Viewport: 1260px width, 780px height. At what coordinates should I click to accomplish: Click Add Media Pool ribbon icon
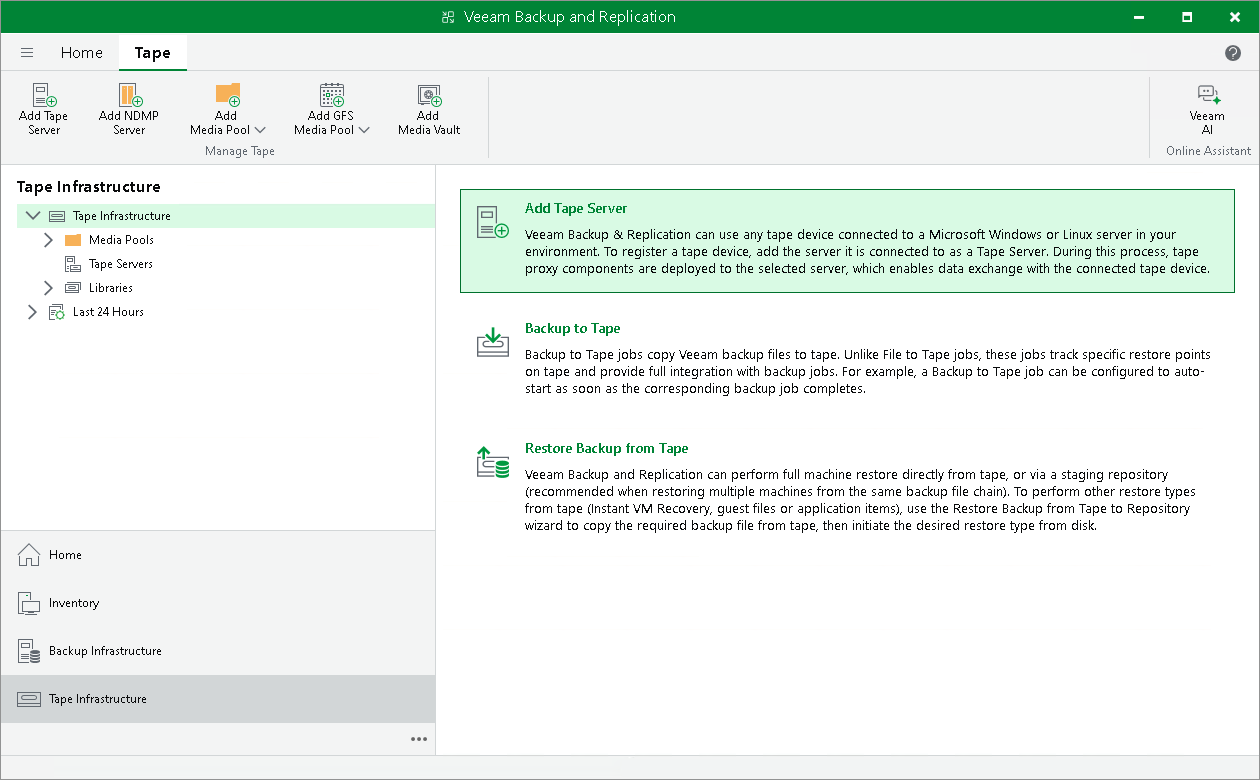[227, 95]
